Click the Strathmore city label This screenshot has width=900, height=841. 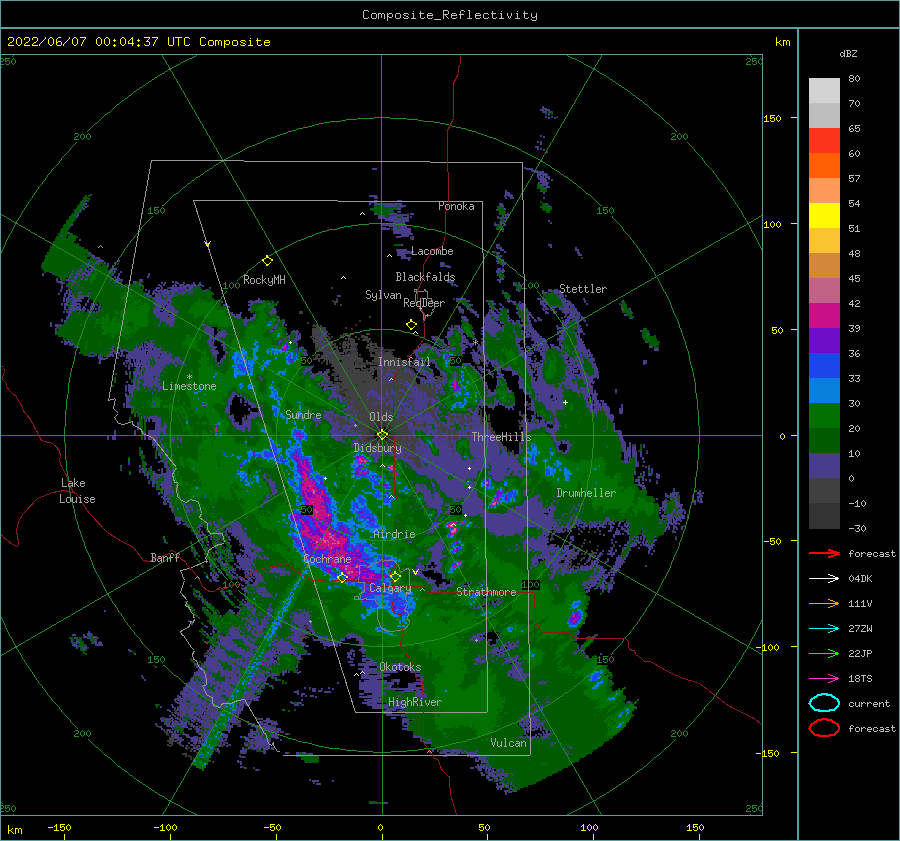[x=486, y=592]
